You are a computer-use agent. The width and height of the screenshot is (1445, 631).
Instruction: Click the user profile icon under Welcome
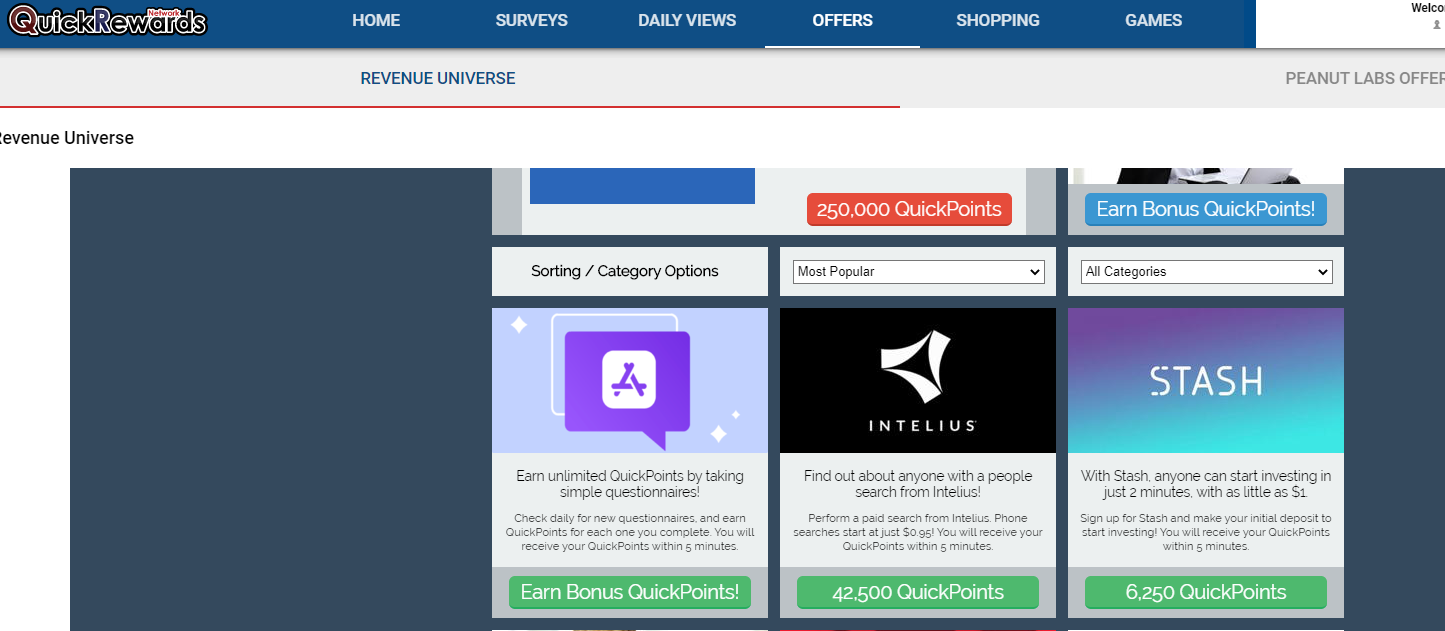point(1437,25)
